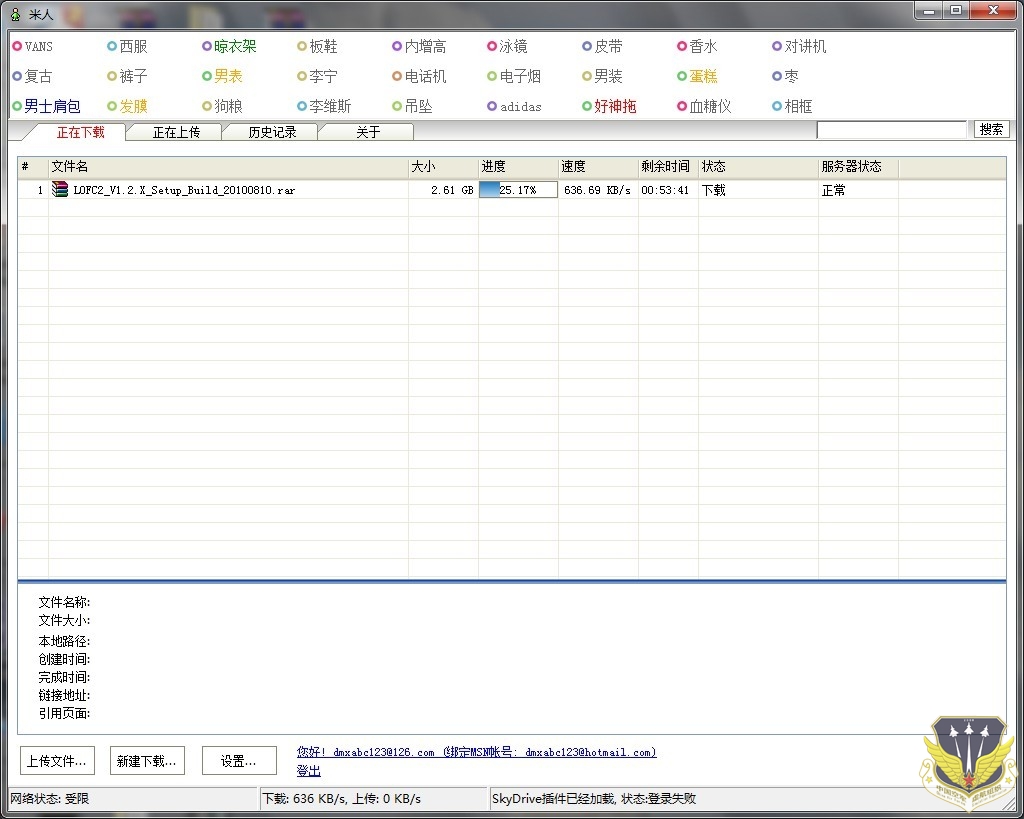Open the 设置... button
1024x819 pixels.
tap(238, 761)
